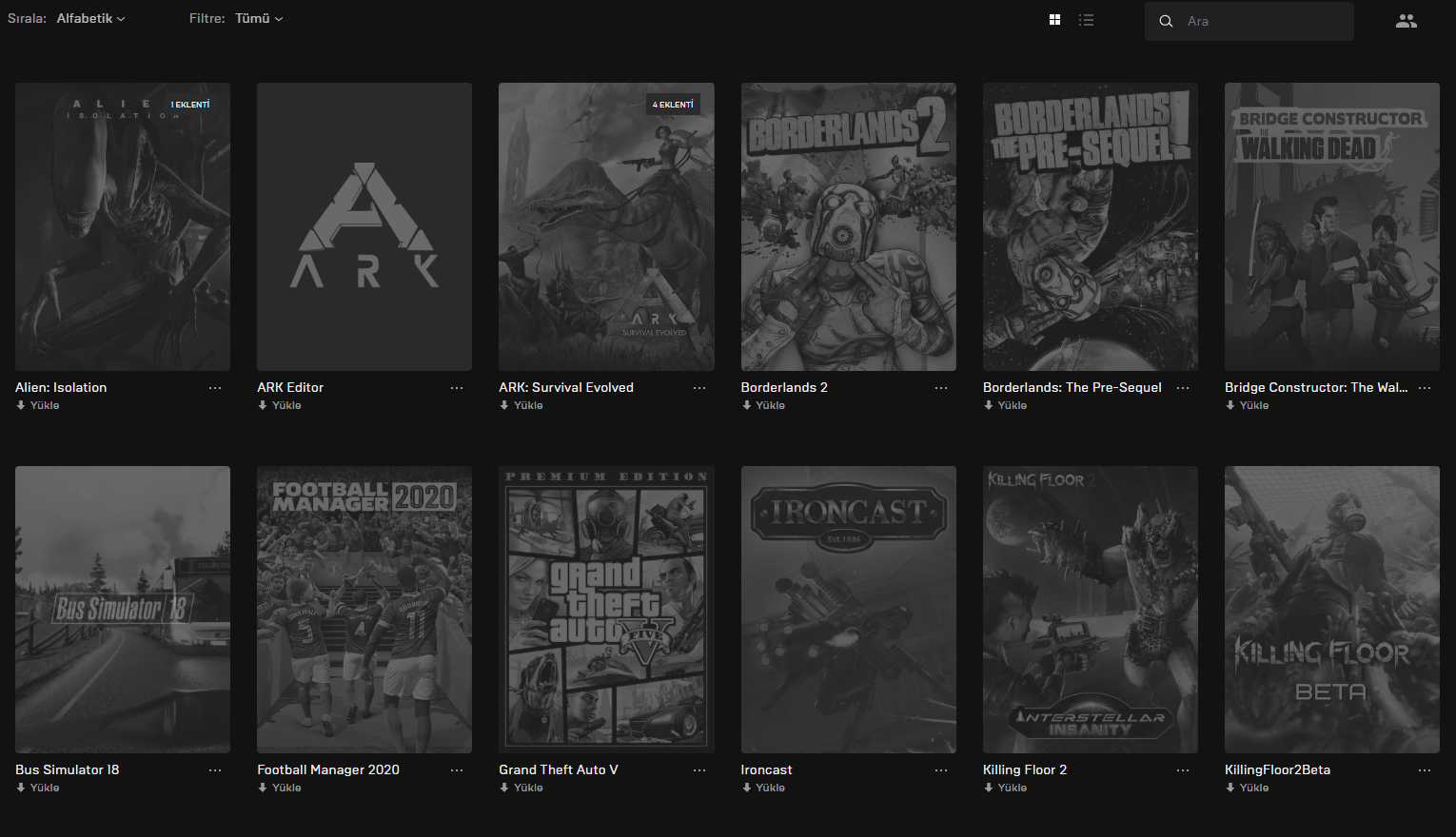Image resolution: width=1456 pixels, height=837 pixels.
Task: Select the Alien: Isolation cover art
Action: click(123, 226)
